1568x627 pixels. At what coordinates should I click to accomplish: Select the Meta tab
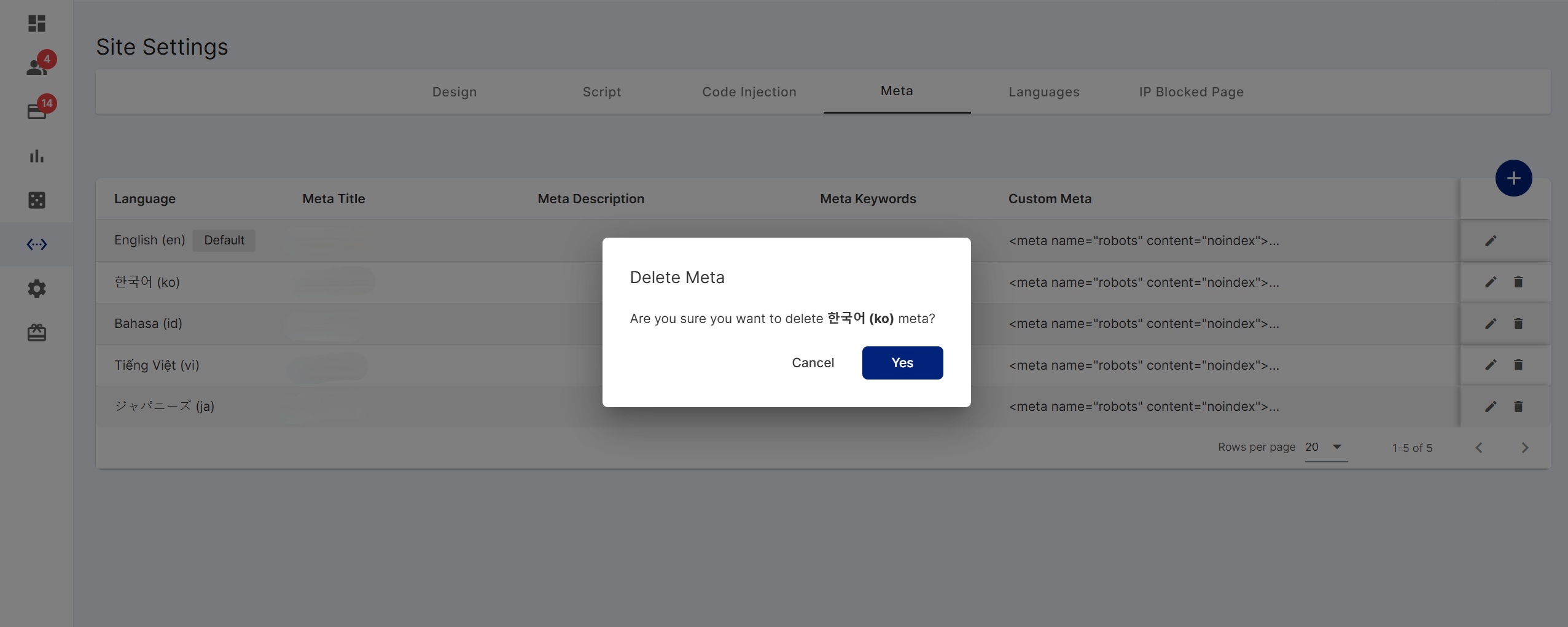(x=897, y=91)
